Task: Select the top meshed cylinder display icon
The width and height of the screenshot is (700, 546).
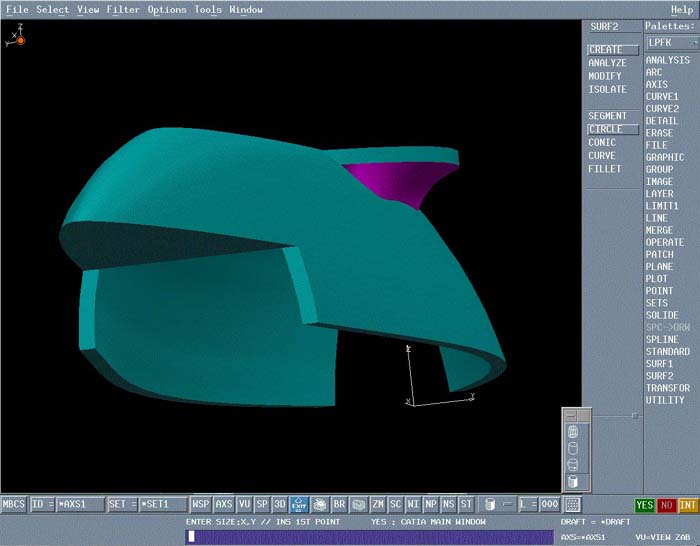Action: click(572, 432)
